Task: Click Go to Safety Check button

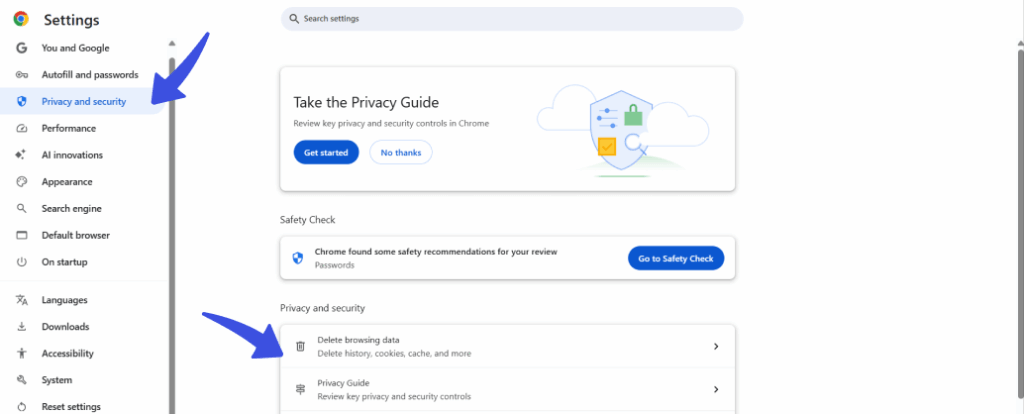Action: (676, 259)
